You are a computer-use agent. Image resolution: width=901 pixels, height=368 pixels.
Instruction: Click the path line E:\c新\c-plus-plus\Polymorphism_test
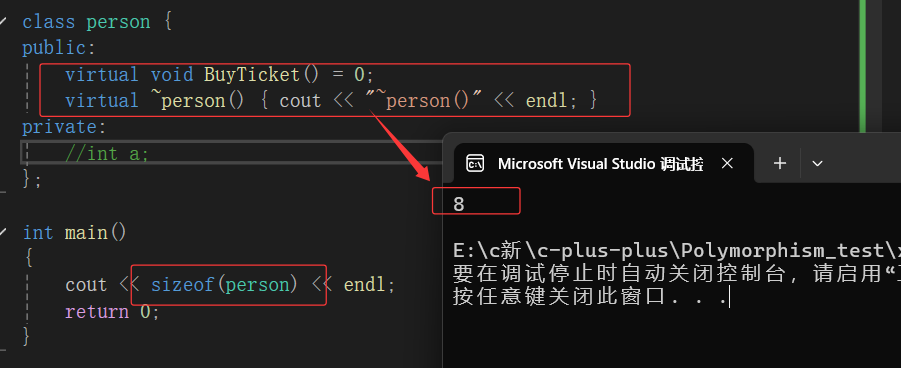(x=677, y=251)
